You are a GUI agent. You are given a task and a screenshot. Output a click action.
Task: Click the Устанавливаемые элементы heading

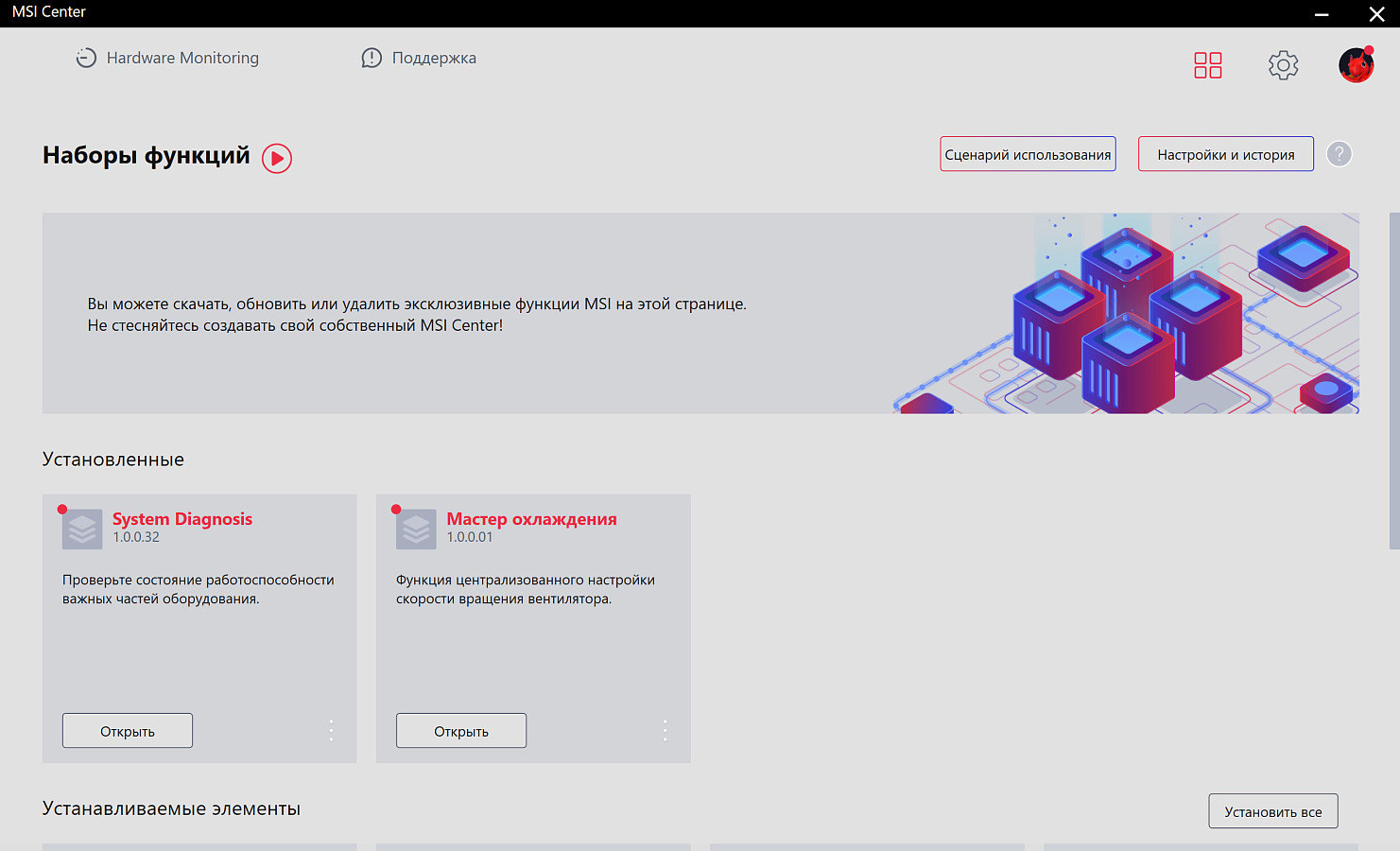coord(171,809)
